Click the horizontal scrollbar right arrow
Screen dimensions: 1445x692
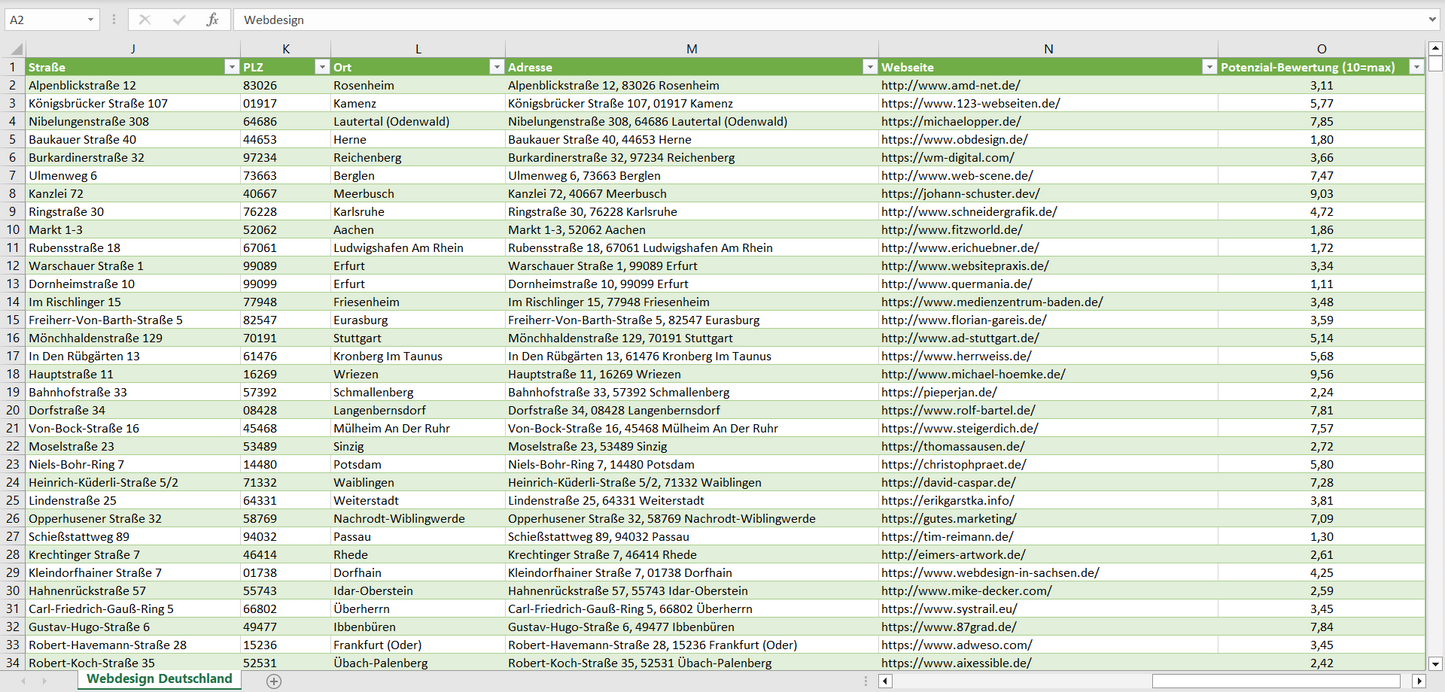coord(1418,681)
